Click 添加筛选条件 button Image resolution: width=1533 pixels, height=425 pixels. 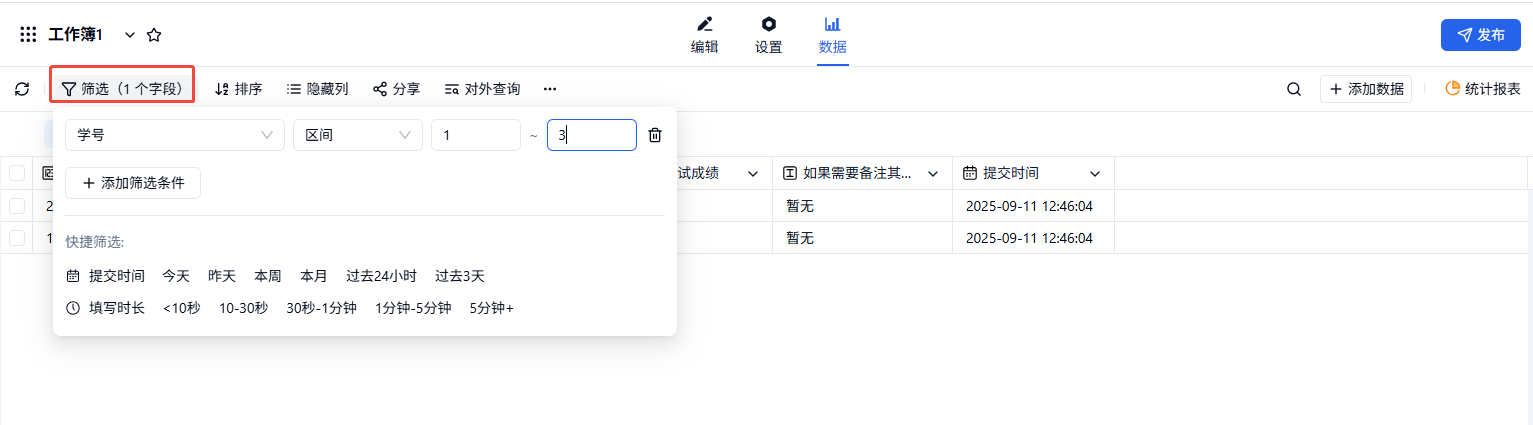click(x=133, y=183)
